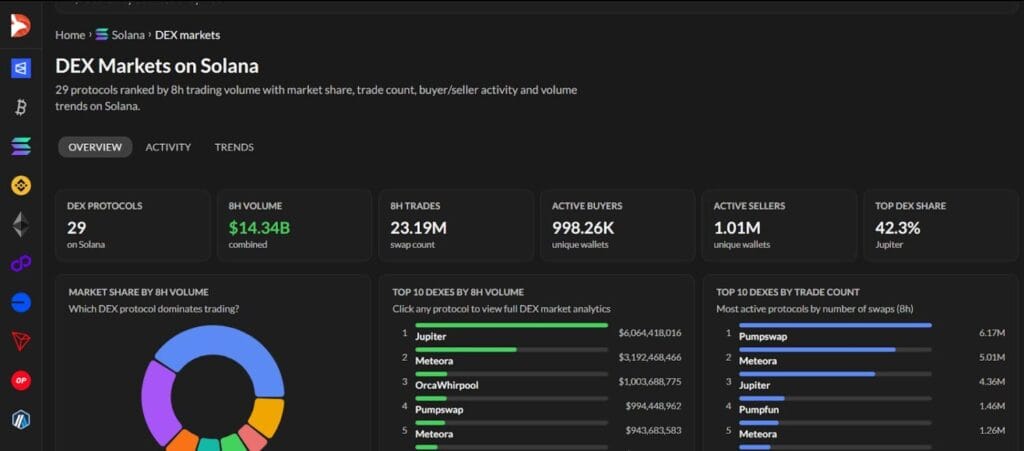Open Jupiter in top volume list
The height and width of the screenshot is (451, 1024).
click(x=430, y=337)
